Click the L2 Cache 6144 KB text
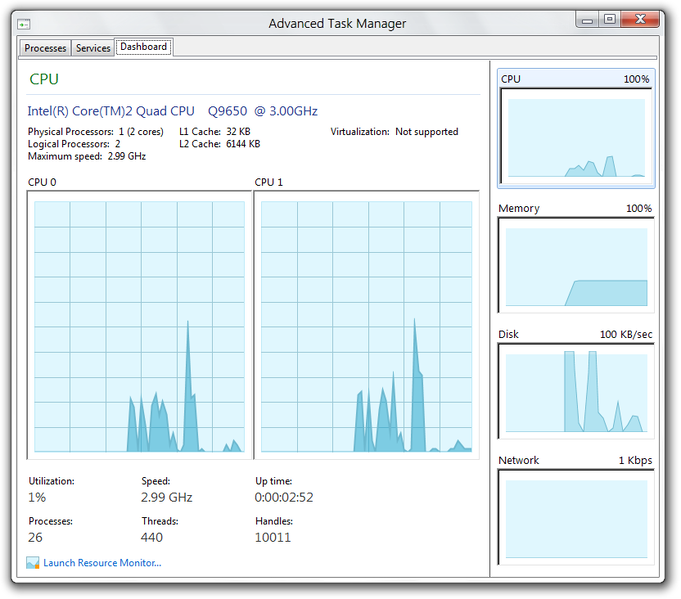681x599 pixels. point(219,144)
